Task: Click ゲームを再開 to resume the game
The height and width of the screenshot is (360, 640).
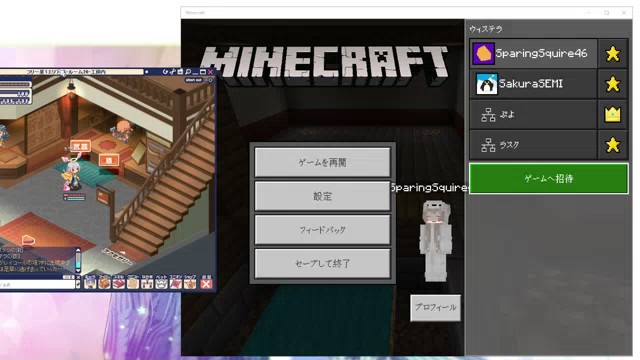Action: (x=322, y=162)
